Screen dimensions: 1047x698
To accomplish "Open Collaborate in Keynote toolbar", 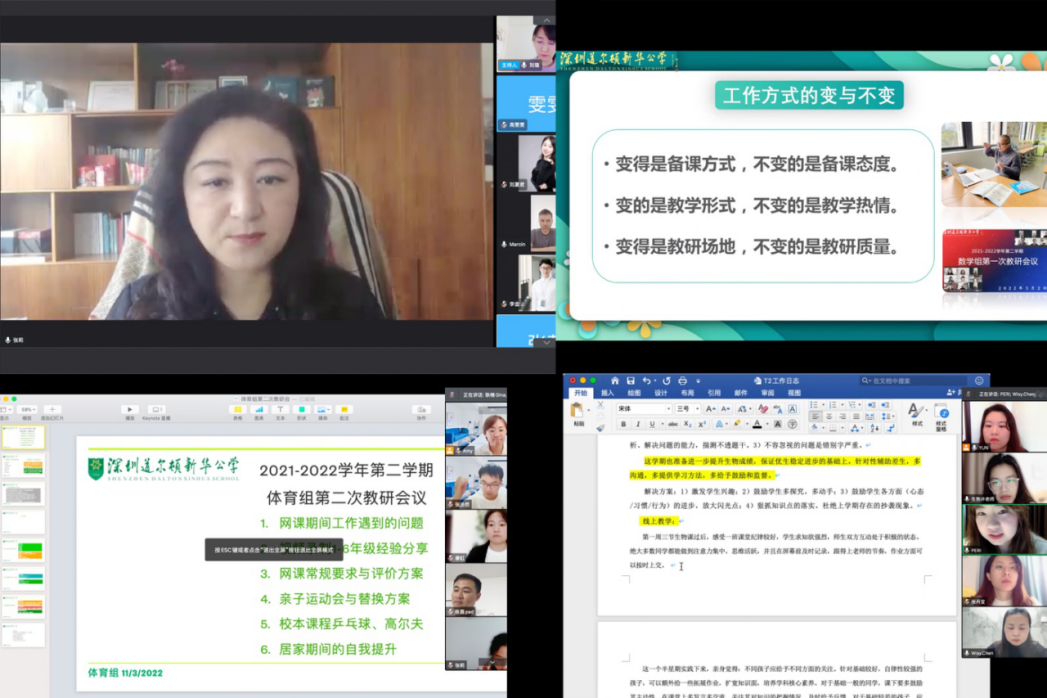I will coord(421,409).
